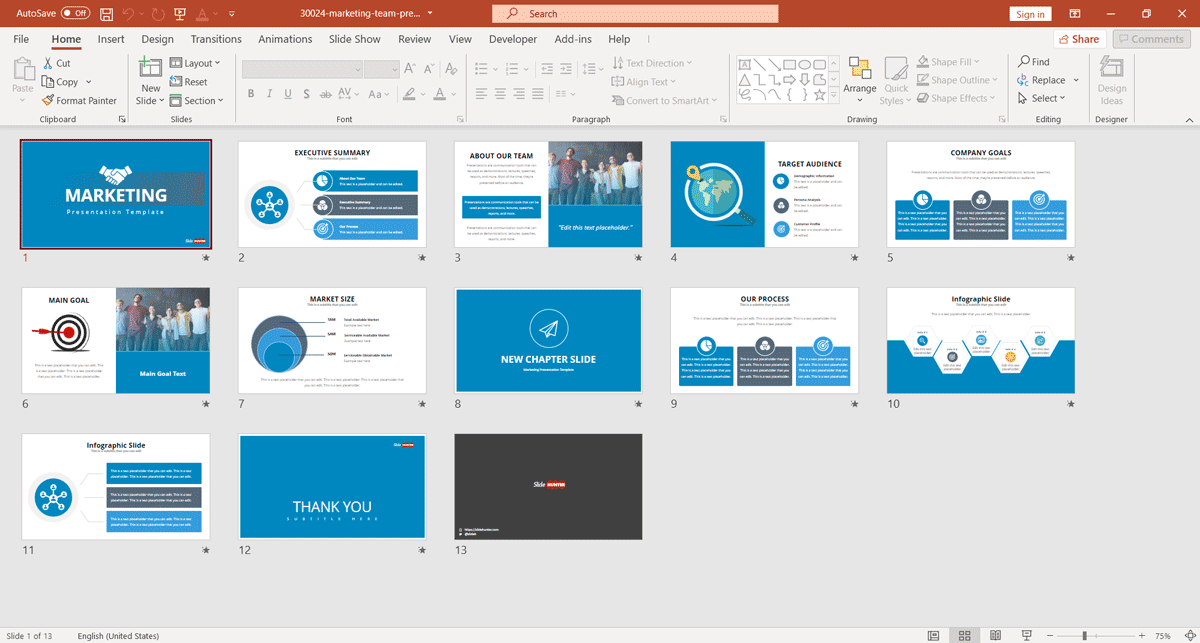
Task: Click Format Painter
Action: pyautogui.click(x=80, y=100)
